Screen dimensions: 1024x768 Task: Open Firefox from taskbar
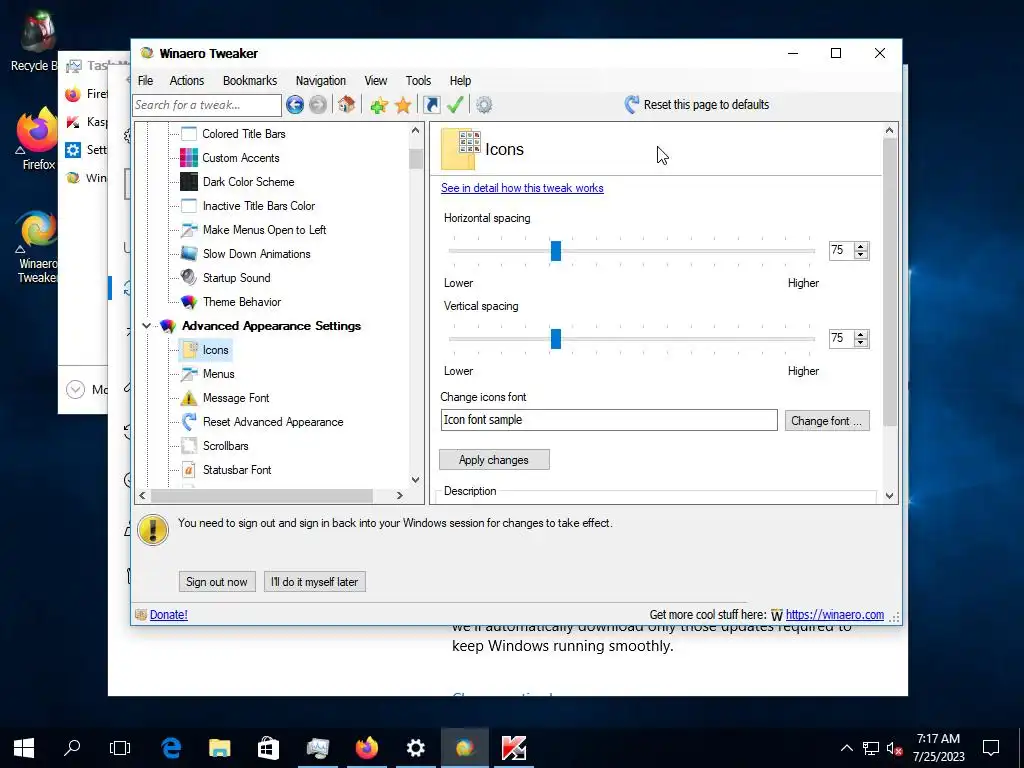coord(367,748)
